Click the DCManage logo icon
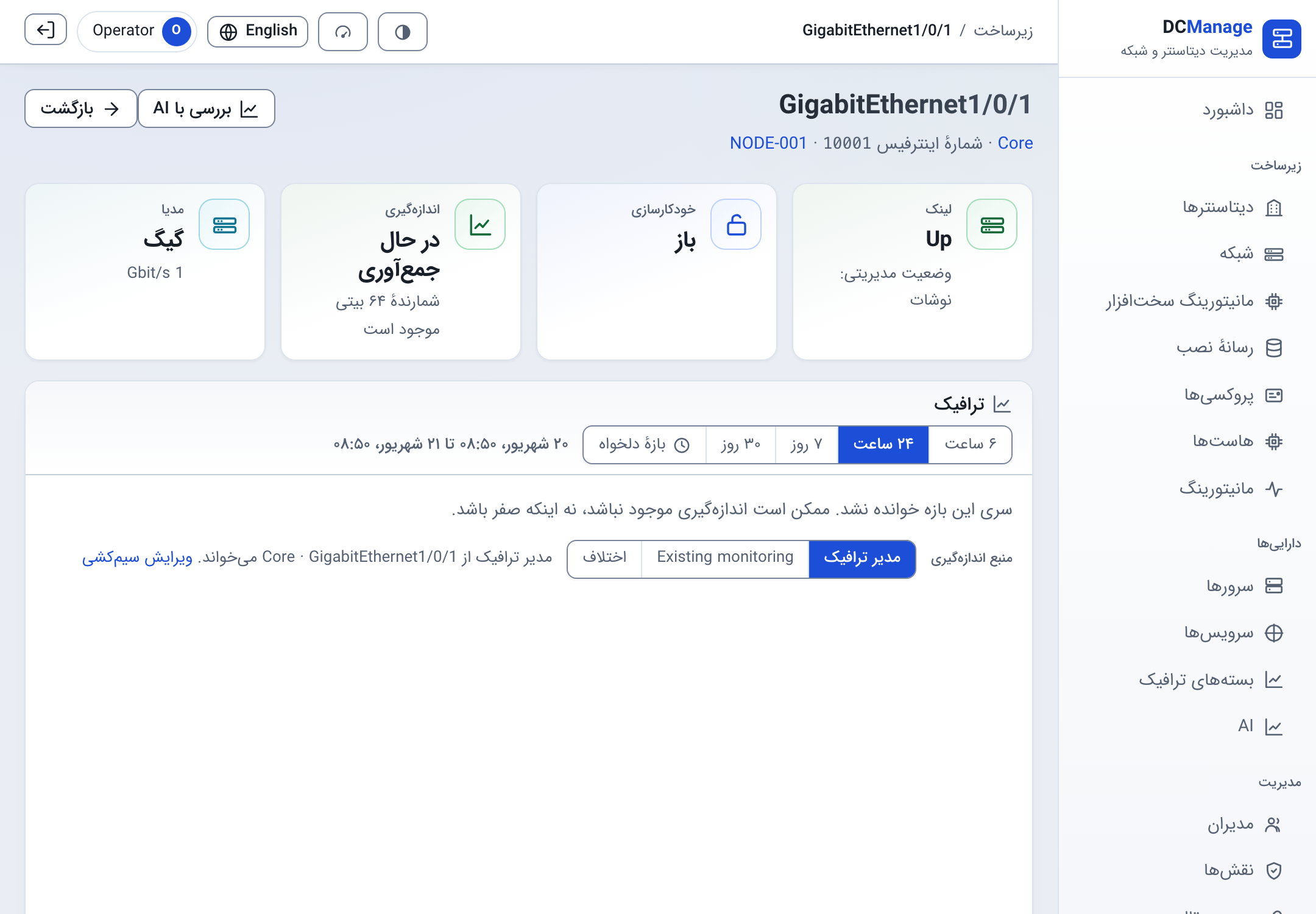Viewport: 1316px width, 914px height. 1282,39
